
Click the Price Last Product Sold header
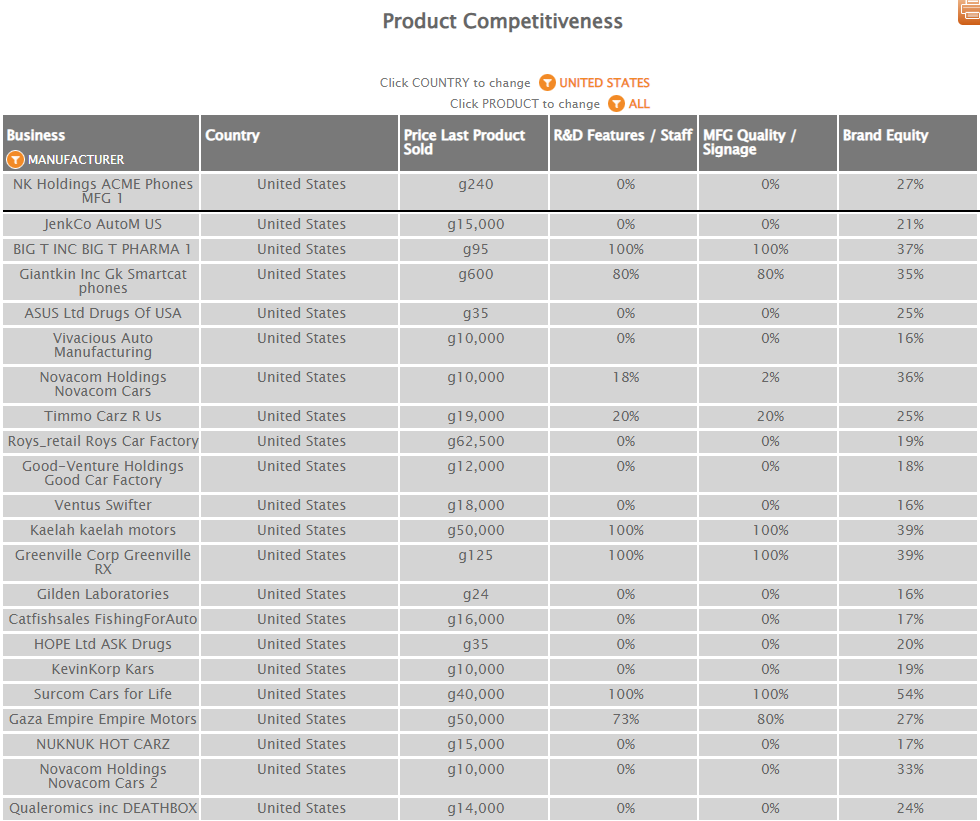point(464,142)
